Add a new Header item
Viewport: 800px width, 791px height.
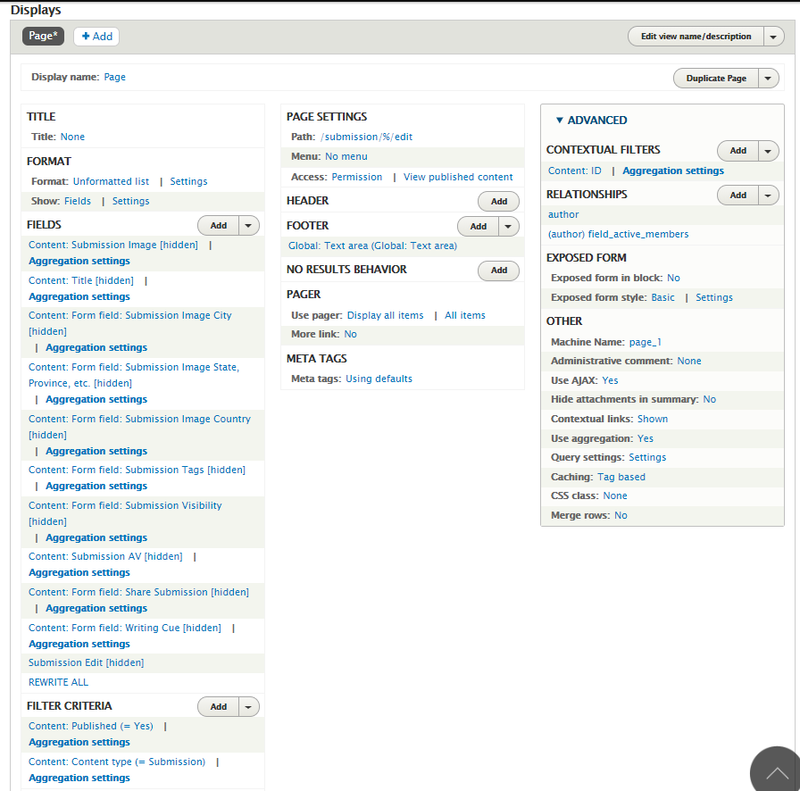coord(498,202)
